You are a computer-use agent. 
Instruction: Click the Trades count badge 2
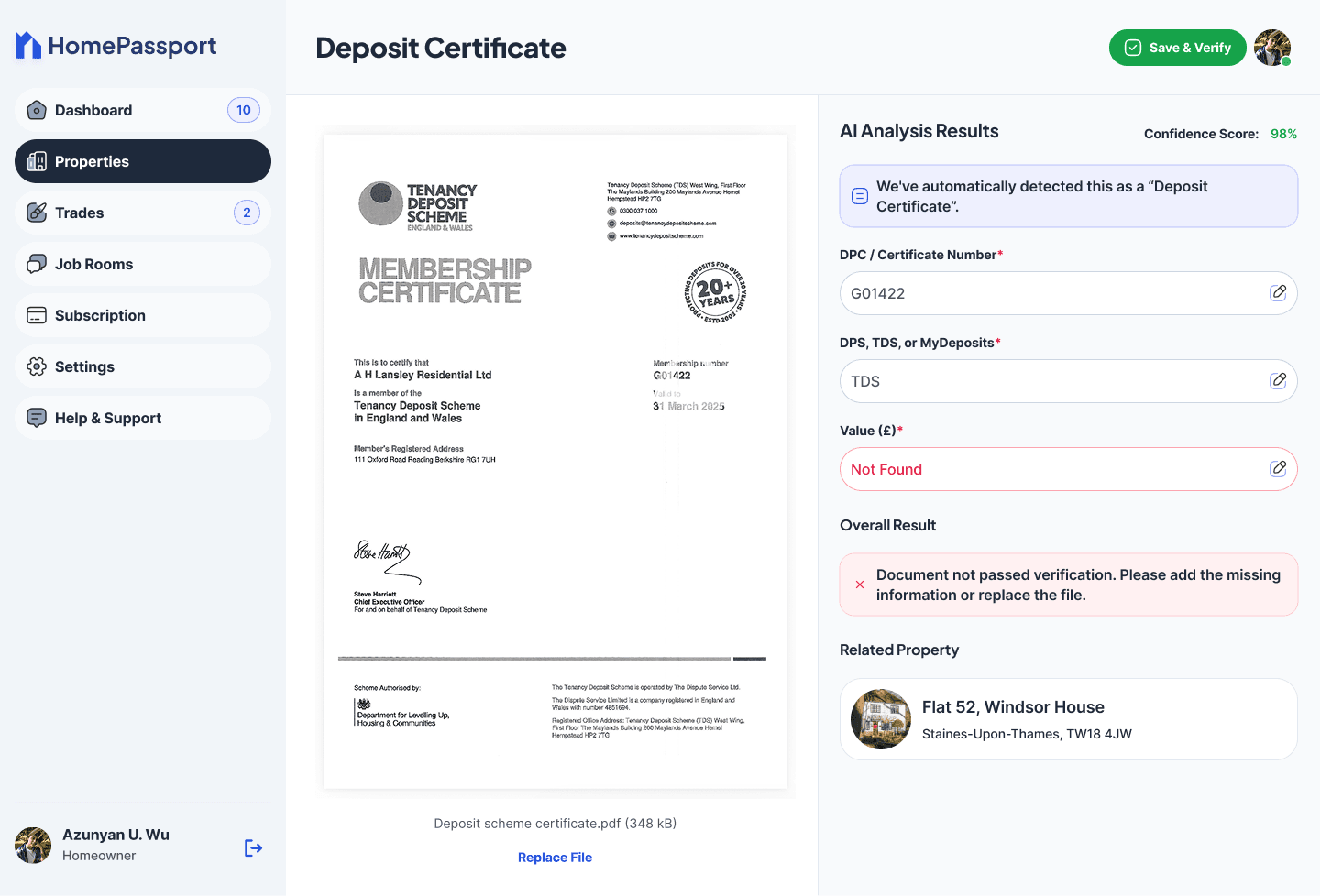(x=247, y=213)
